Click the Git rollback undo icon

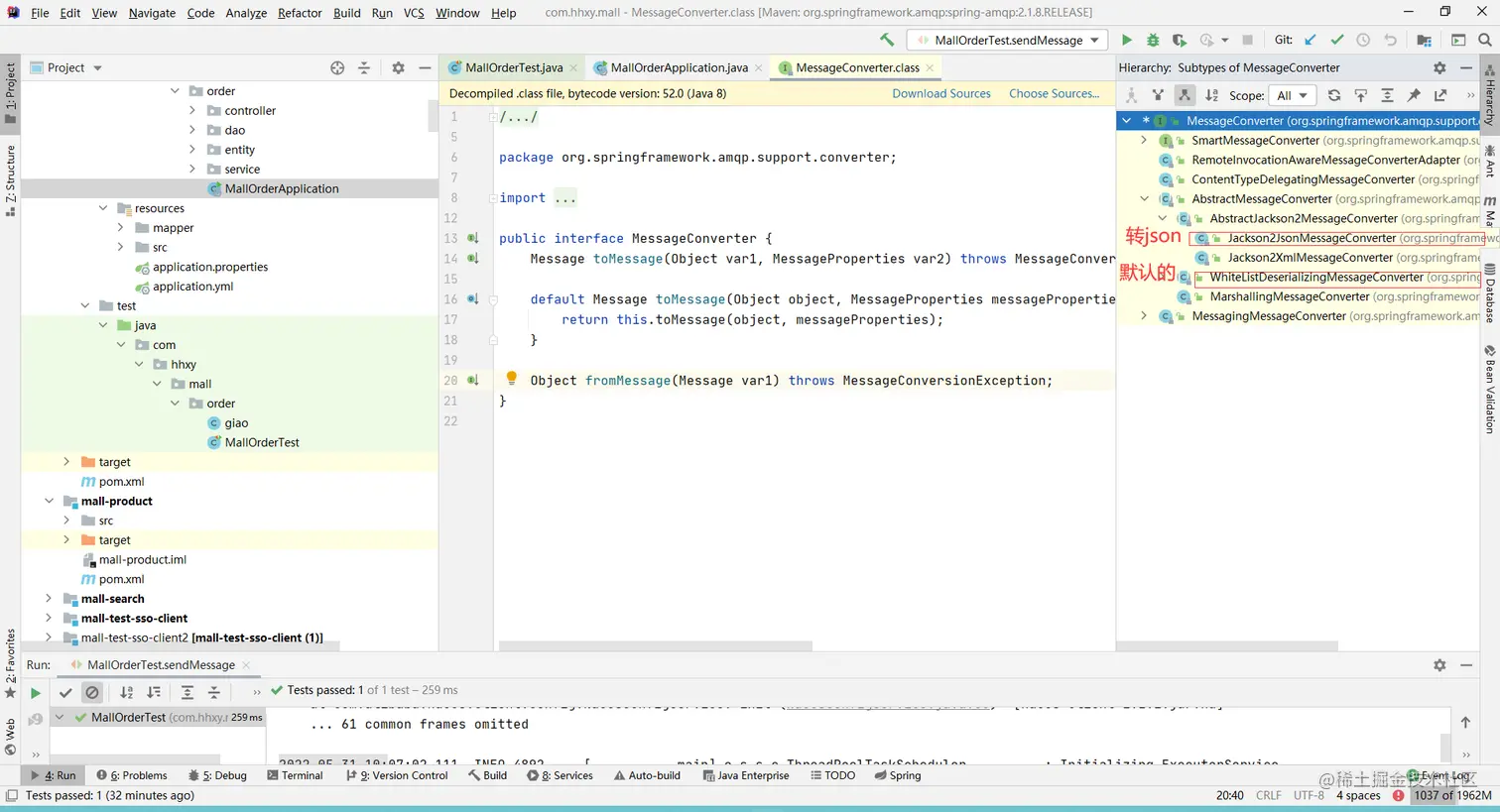click(1390, 40)
